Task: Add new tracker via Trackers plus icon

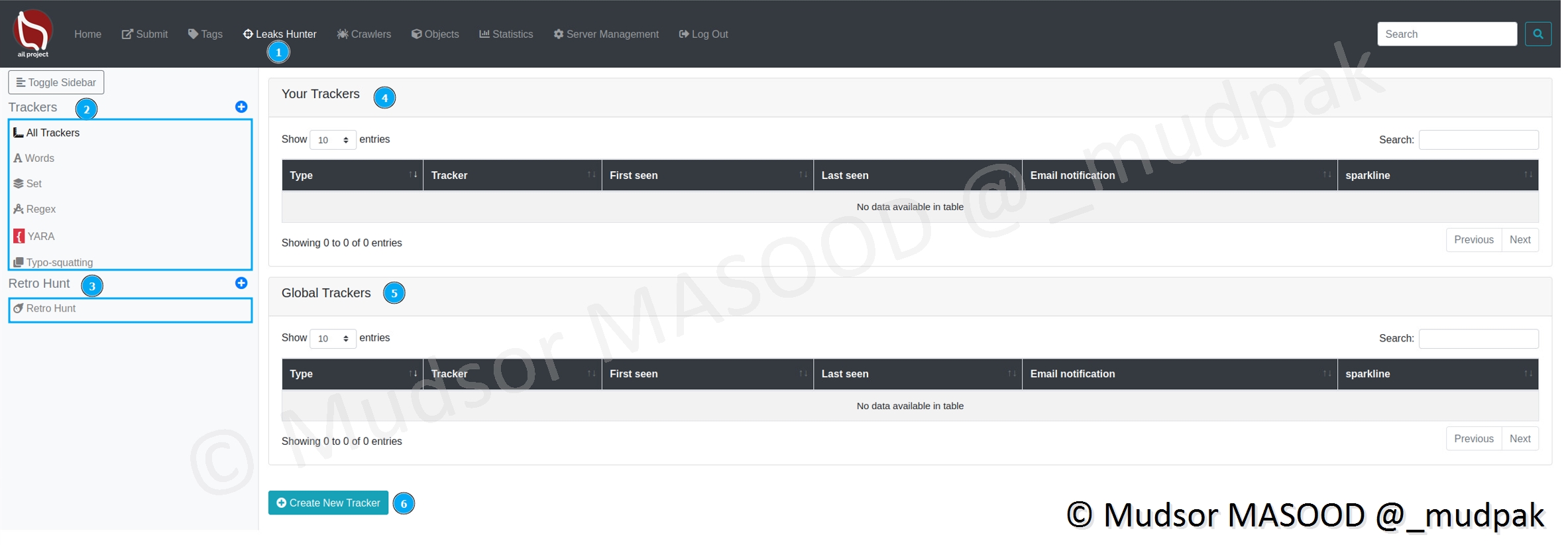Action: [241, 107]
